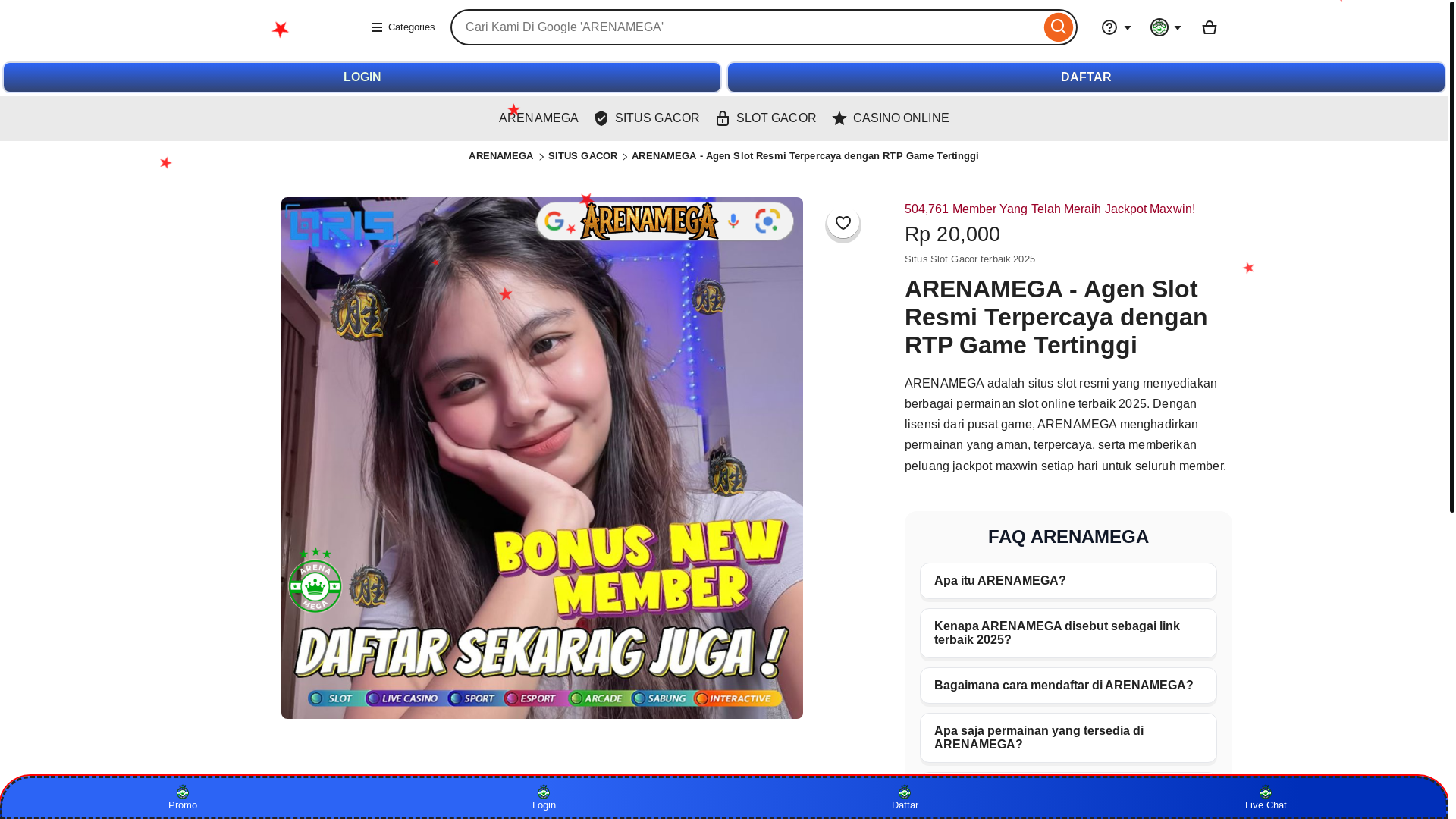The image size is (1456, 819).
Task: Go to SITUS GACOR breadcrumb link
Action: (x=582, y=156)
